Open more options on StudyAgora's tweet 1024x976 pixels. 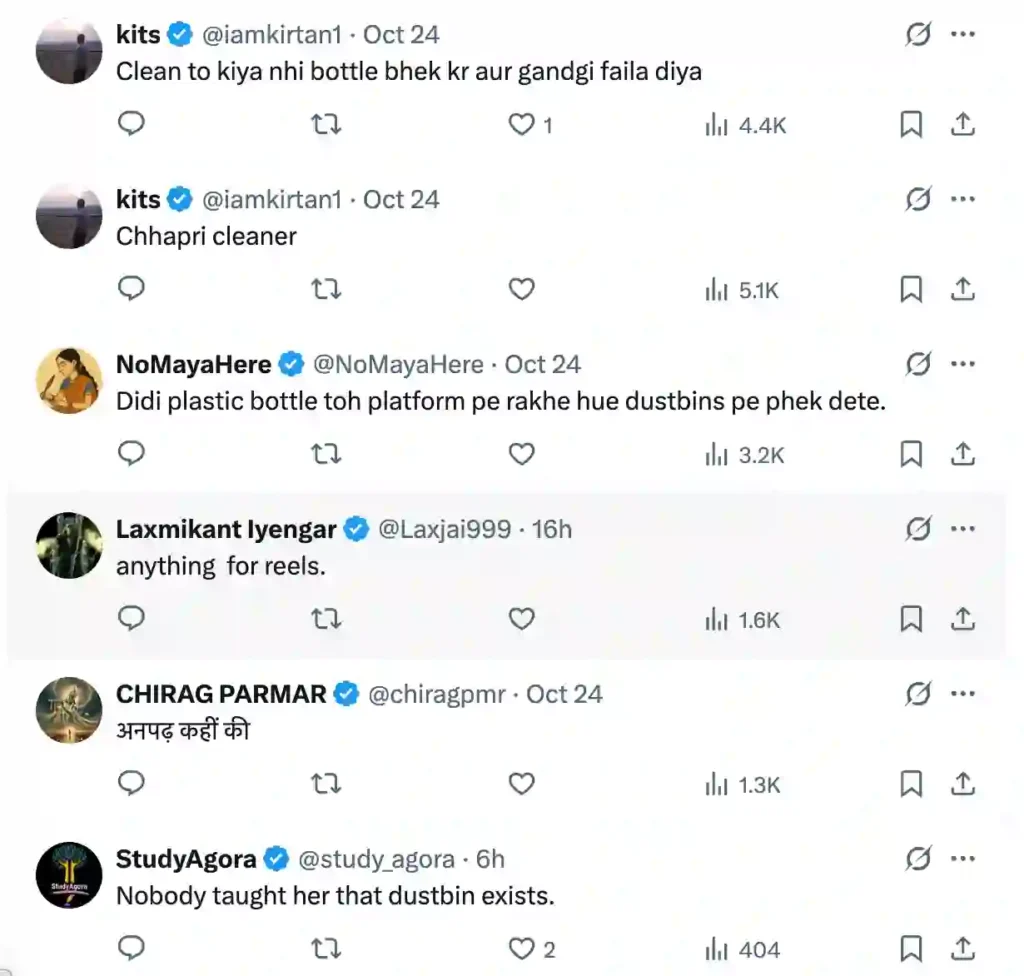962,859
